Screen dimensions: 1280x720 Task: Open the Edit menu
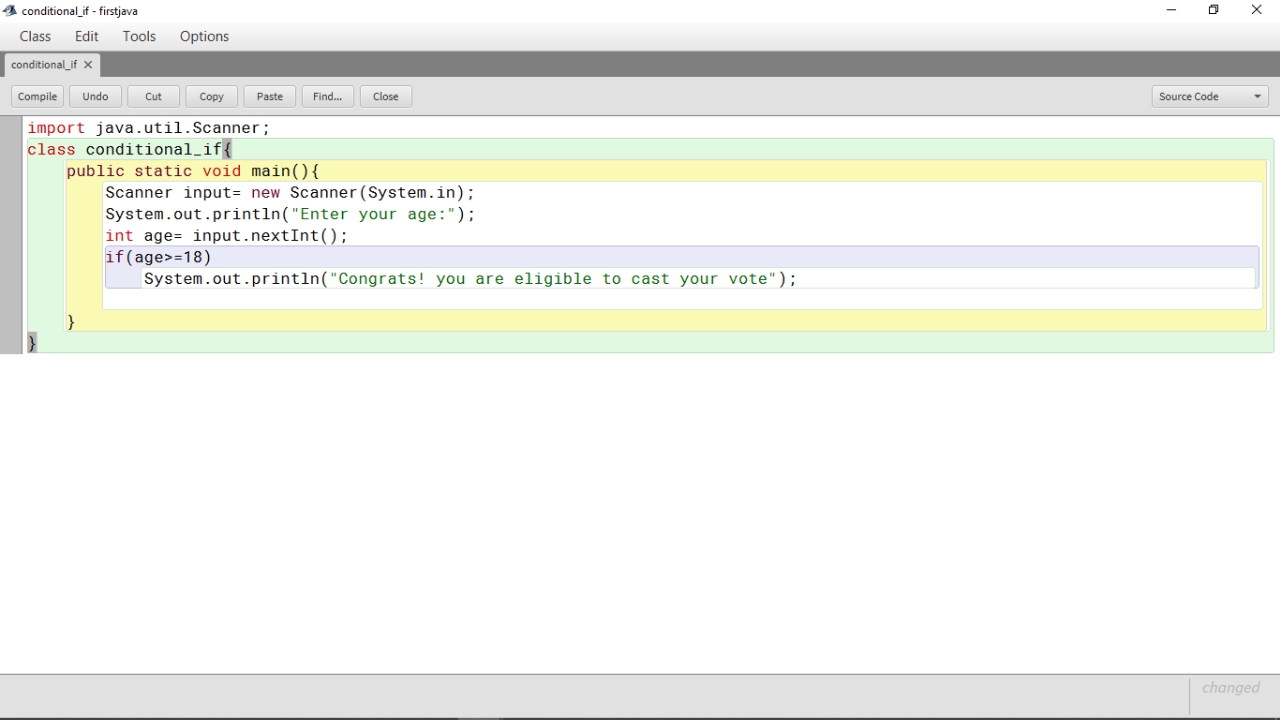click(x=86, y=36)
